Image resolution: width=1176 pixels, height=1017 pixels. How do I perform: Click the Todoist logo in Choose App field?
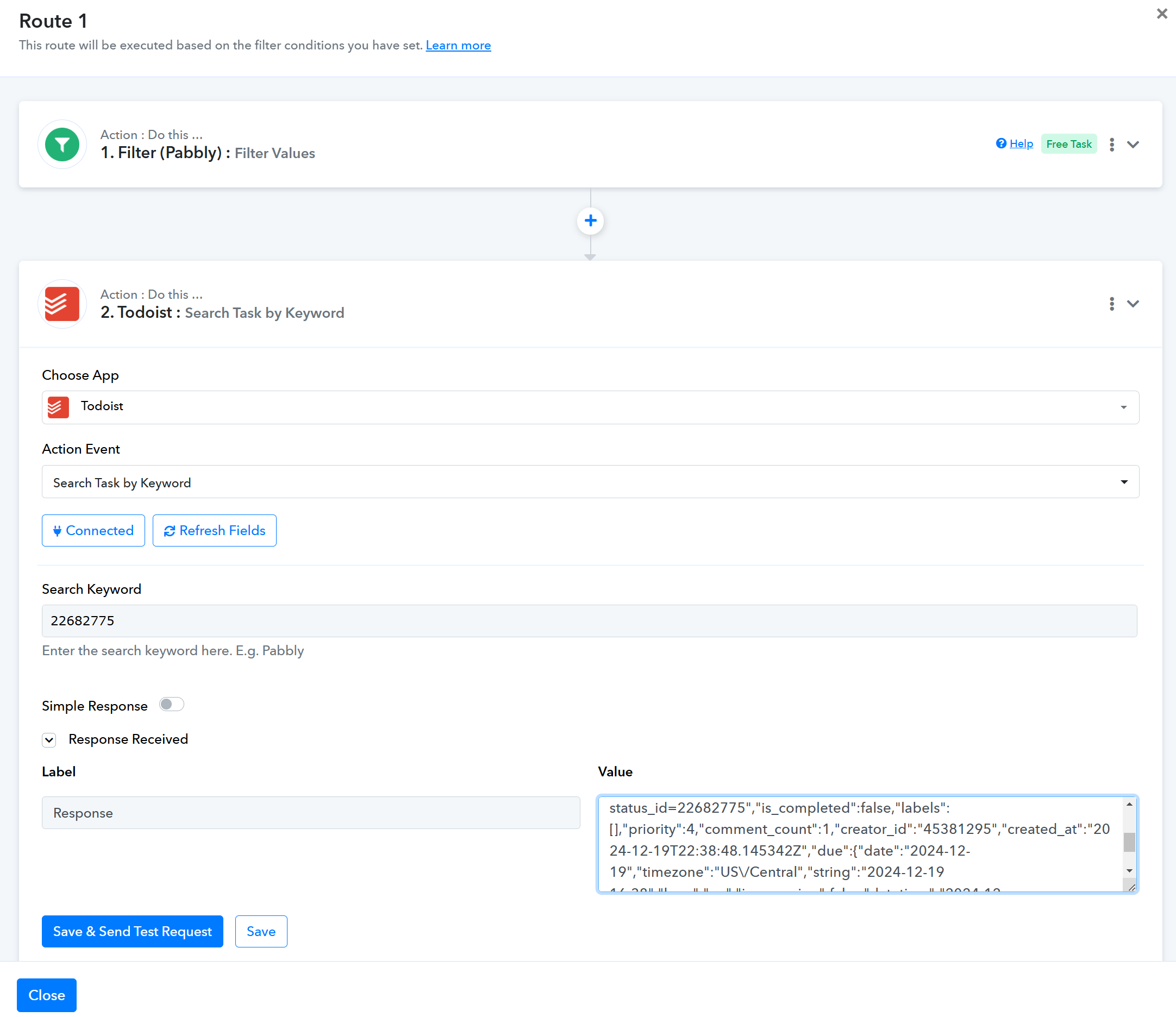(58, 407)
